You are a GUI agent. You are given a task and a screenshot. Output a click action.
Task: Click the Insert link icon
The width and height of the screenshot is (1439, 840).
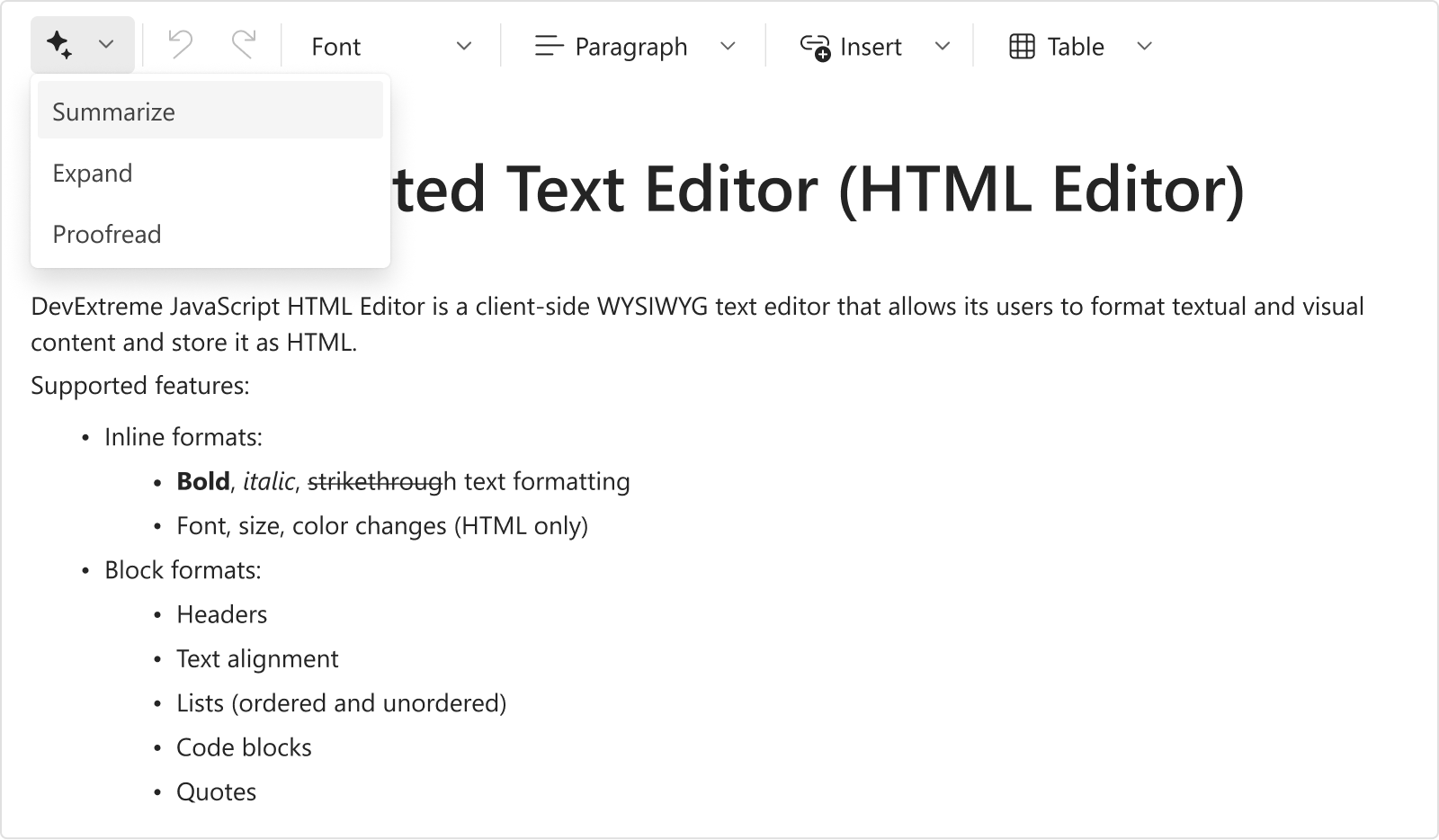click(x=815, y=47)
